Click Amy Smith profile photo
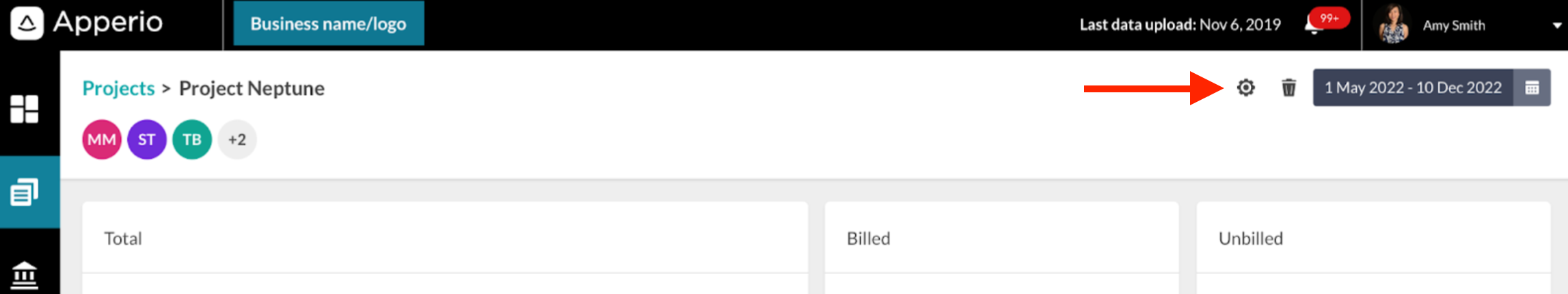The height and width of the screenshot is (294, 1568). point(1393,25)
